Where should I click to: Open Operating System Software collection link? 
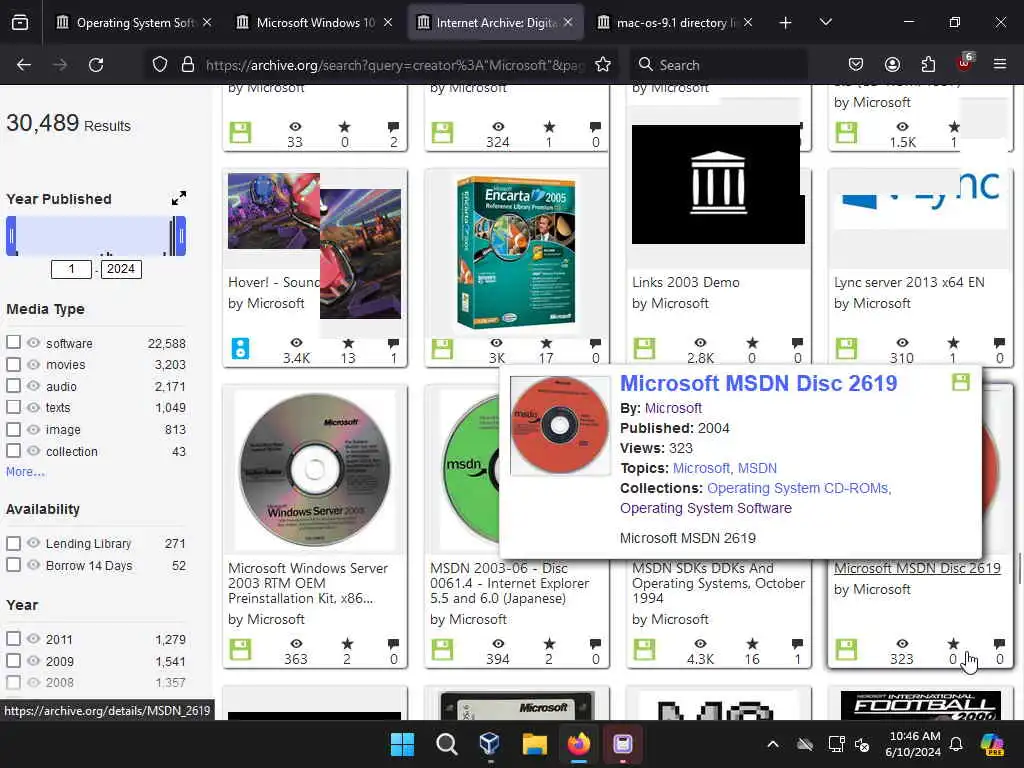pyautogui.click(x=705, y=508)
